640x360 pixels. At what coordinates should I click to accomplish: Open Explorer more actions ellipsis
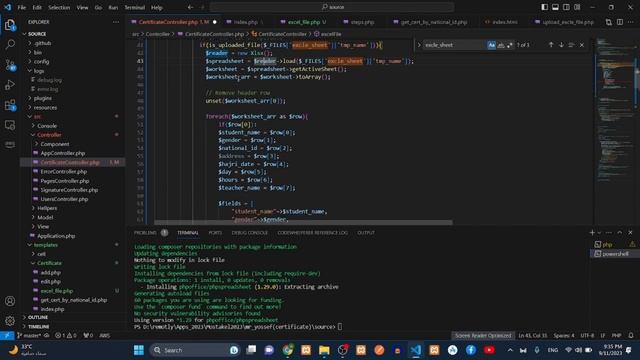tap(116, 22)
